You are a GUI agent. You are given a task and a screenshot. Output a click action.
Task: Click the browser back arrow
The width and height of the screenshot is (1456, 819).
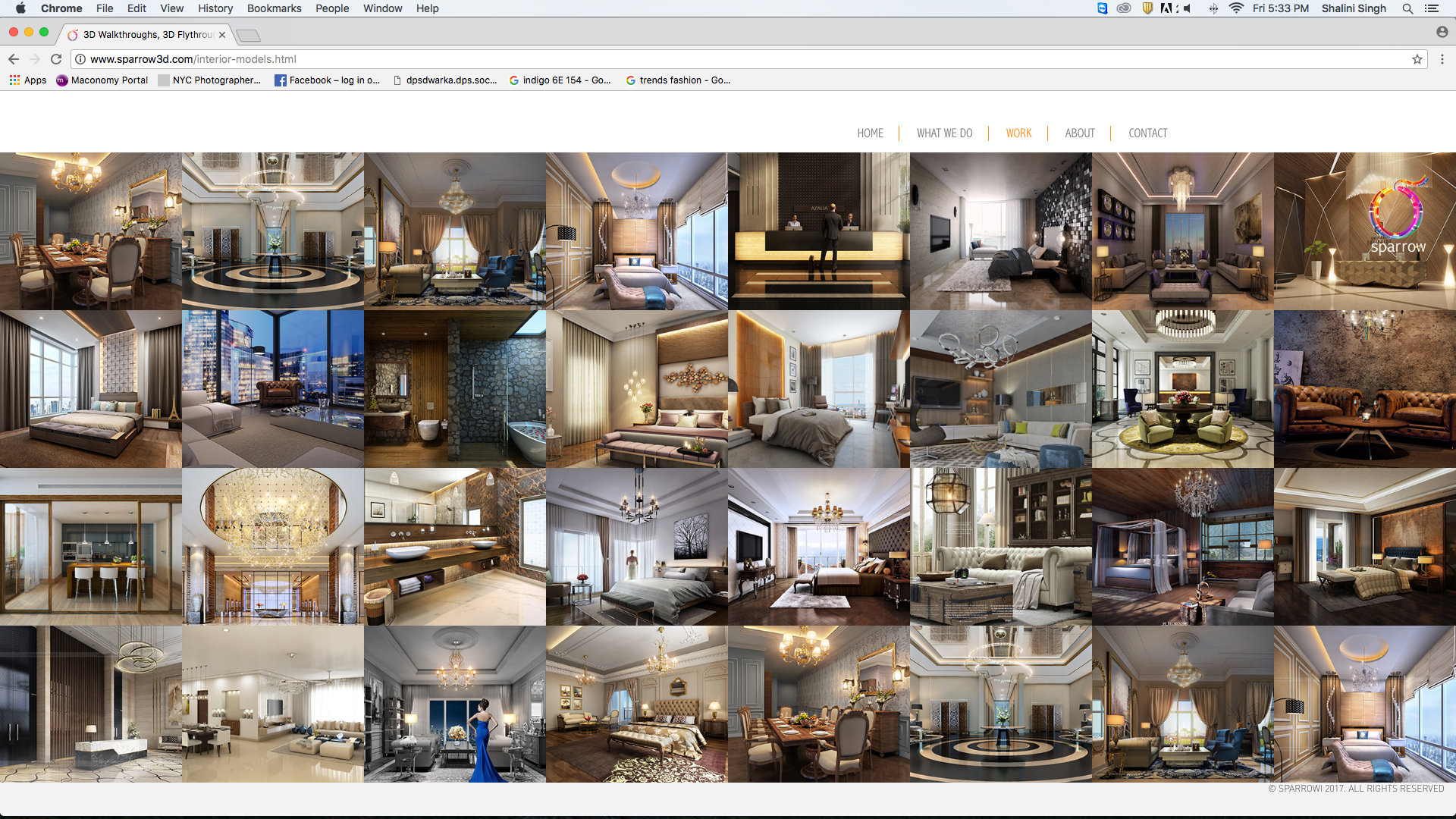(x=14, y=59)
